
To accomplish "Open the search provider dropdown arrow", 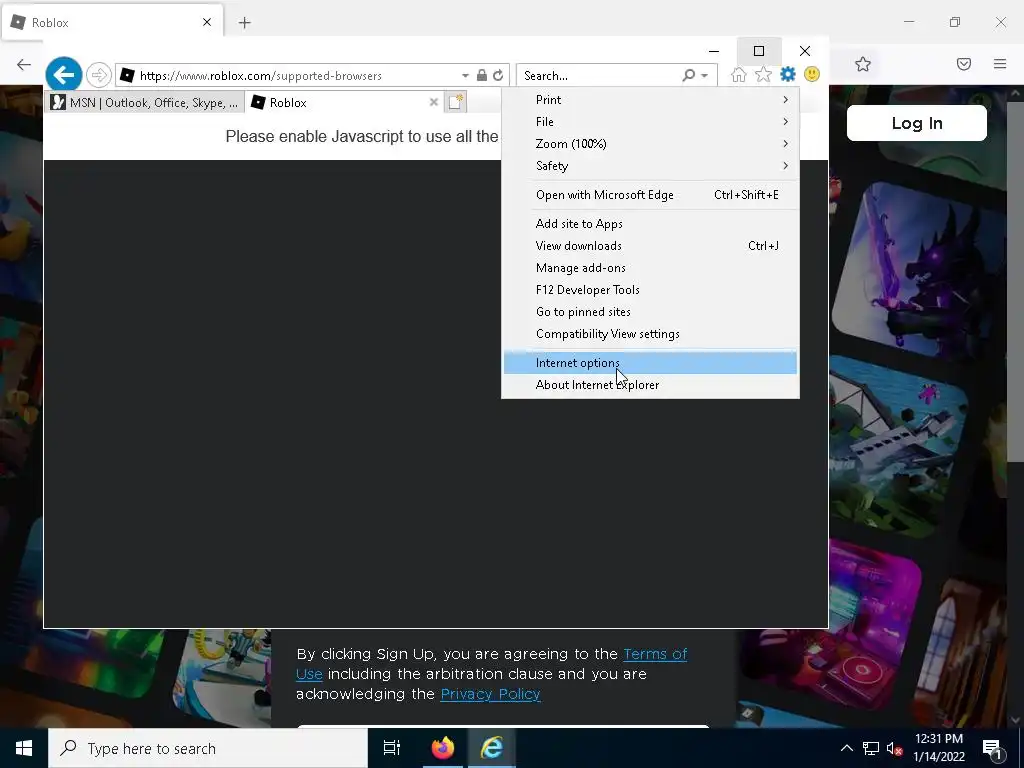I will pos(705,76).
